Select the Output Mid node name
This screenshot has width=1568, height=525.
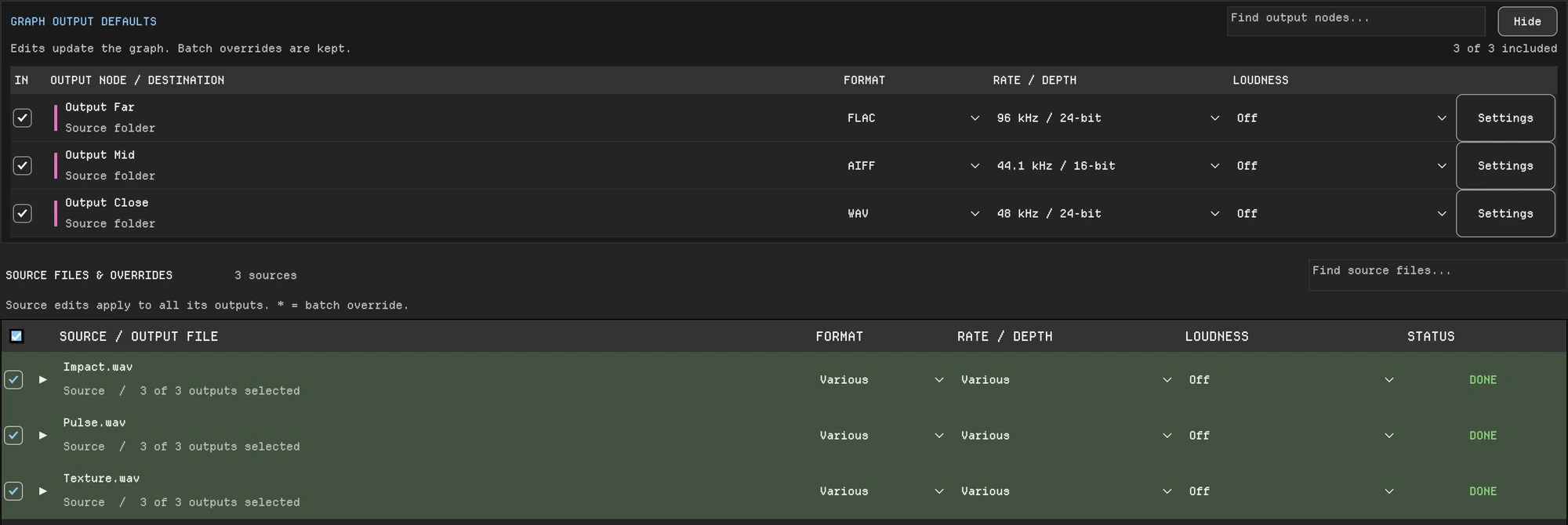tap(100, 155)
